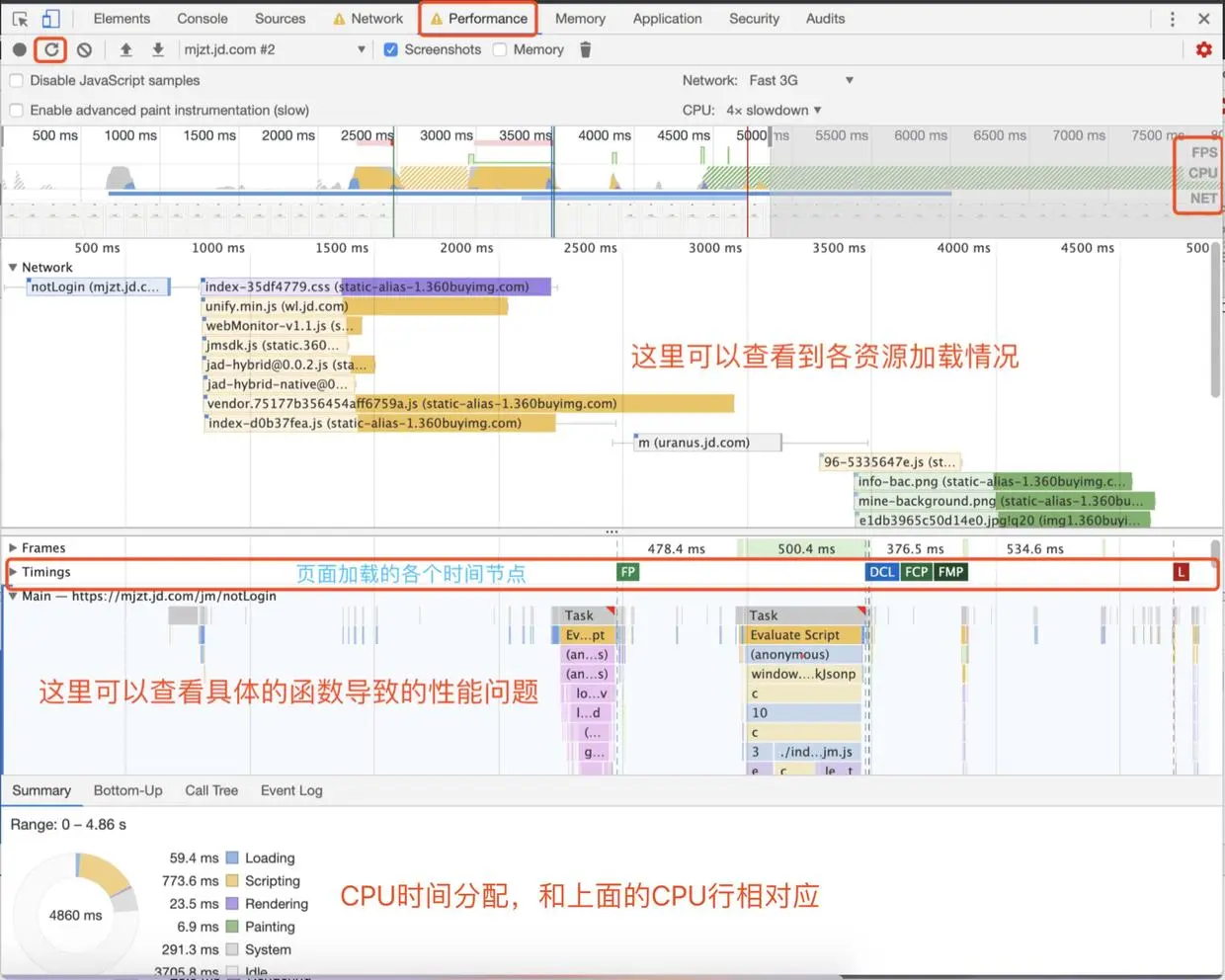
Task: Select the Event Log tab
Action: (291, 790)
